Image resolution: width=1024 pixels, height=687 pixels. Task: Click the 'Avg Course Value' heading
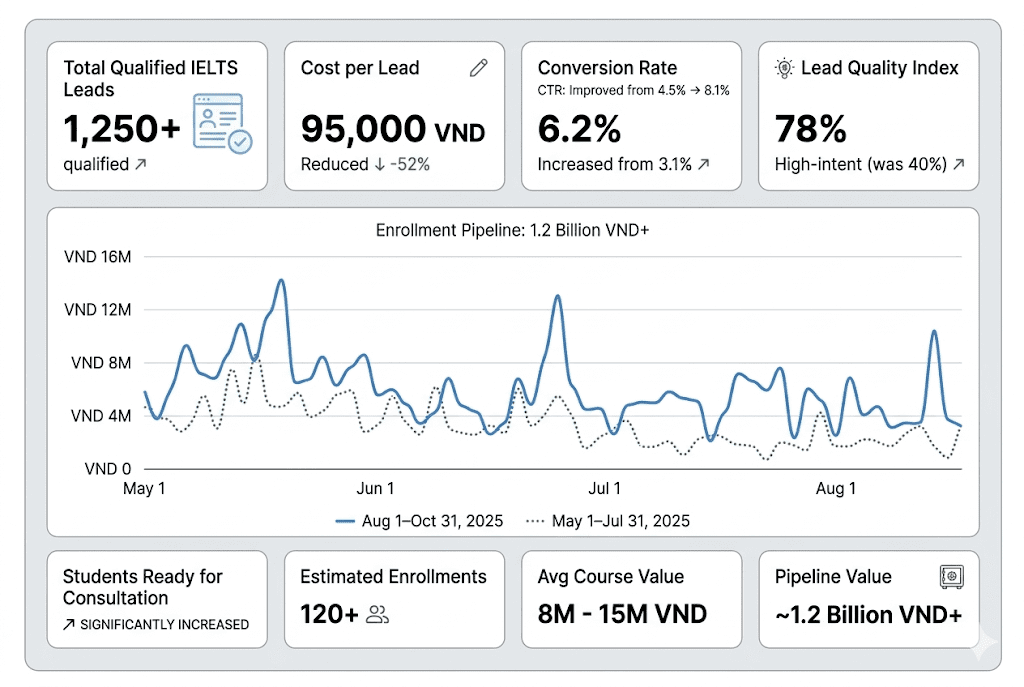coord(611,577)
